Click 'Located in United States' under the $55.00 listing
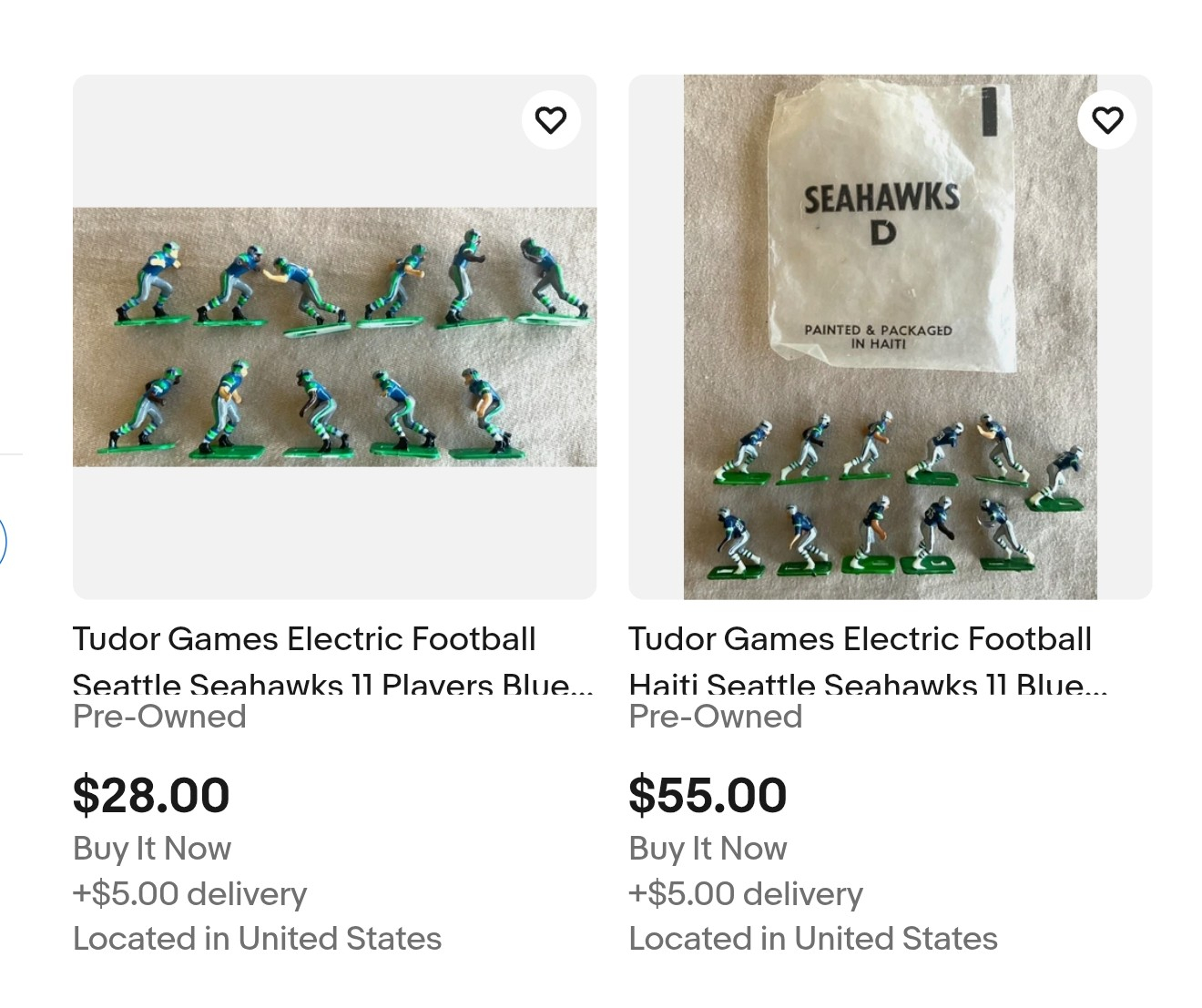Image resolution: width=1202 pixels, height=1008 pixels. click(813, 939)
